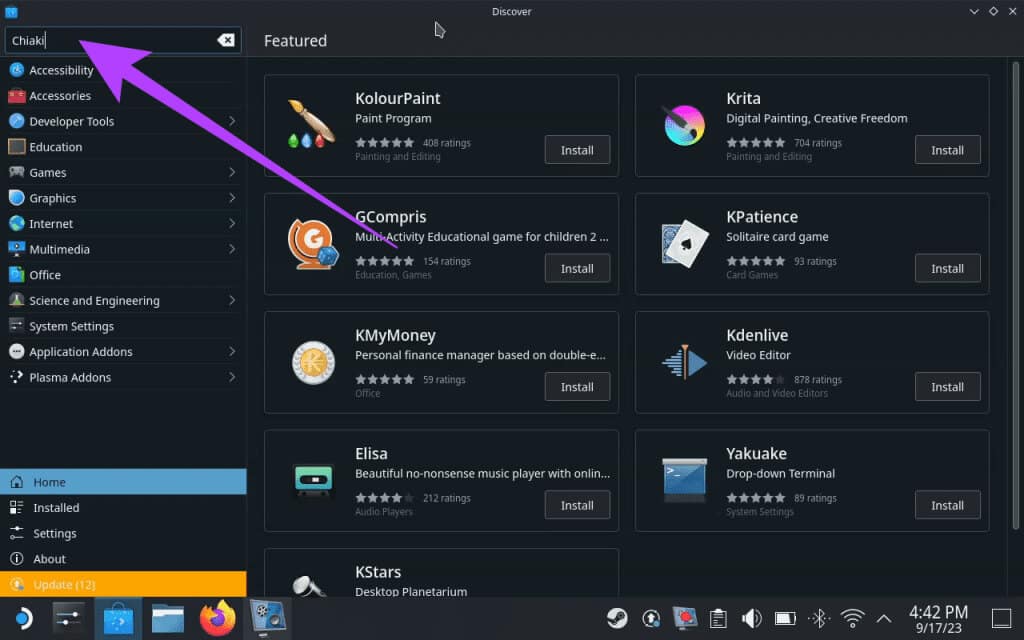This screenshot has height=640, width=1024.
Task: Open the Accessories category
Action: (123, 95)
